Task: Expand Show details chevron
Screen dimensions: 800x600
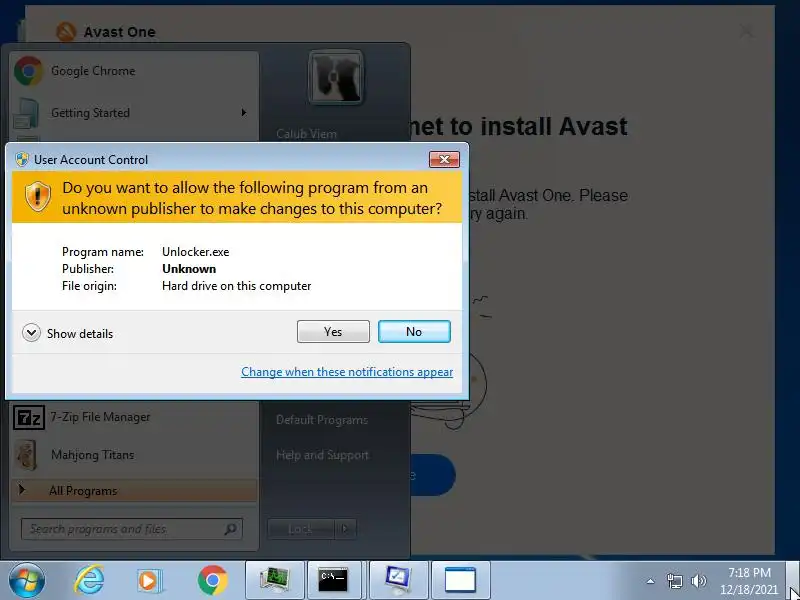Action: (31, 333)
